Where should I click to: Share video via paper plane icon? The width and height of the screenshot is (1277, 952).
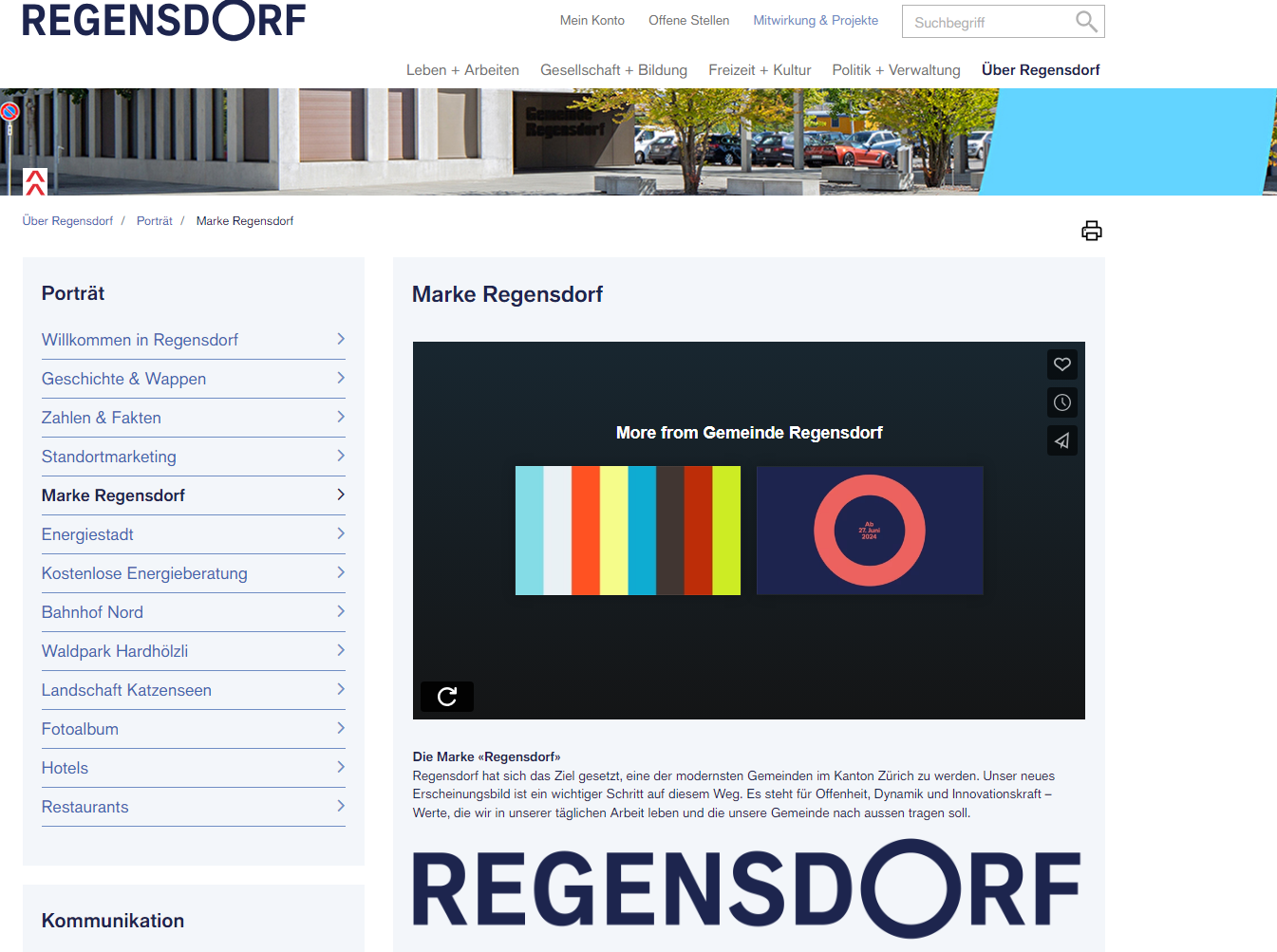pyautogui.click(x=1061, y=440)
